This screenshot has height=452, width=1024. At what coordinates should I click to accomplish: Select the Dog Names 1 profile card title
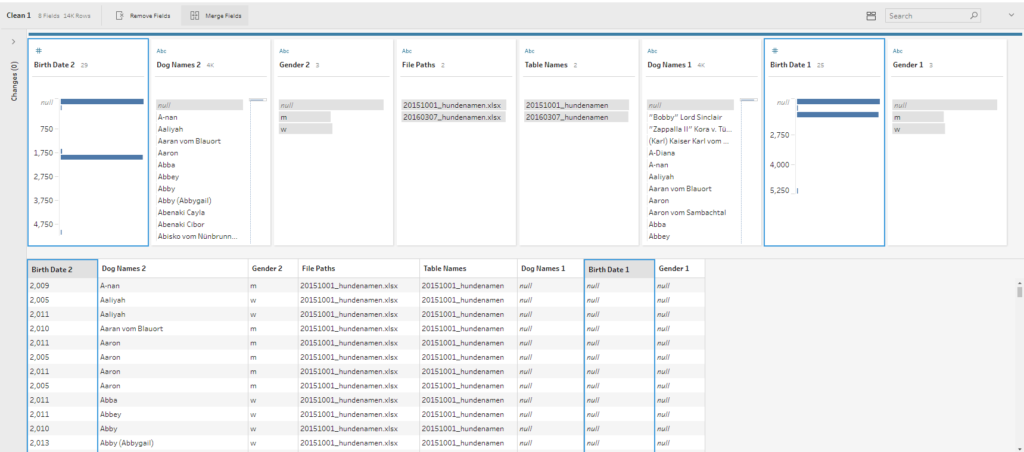click(x=669, y=65)
